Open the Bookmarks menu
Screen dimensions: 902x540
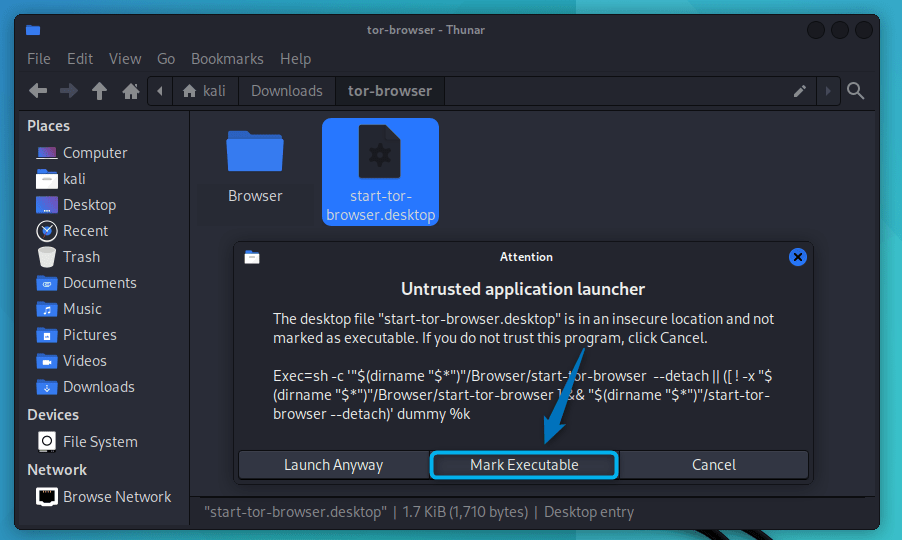(227, 59)
